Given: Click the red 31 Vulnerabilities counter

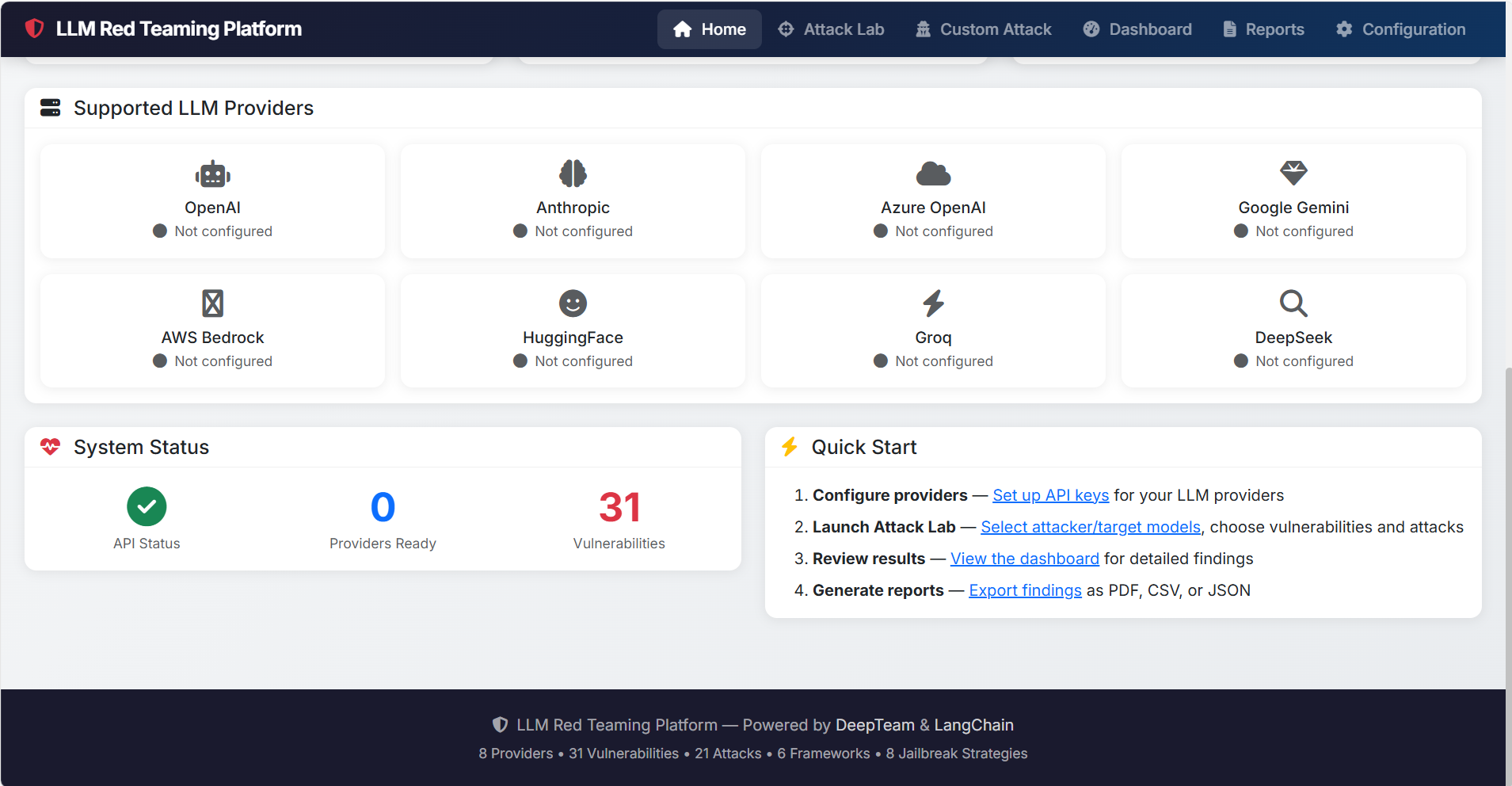Looking at the screenshot, I should [619, 509].
